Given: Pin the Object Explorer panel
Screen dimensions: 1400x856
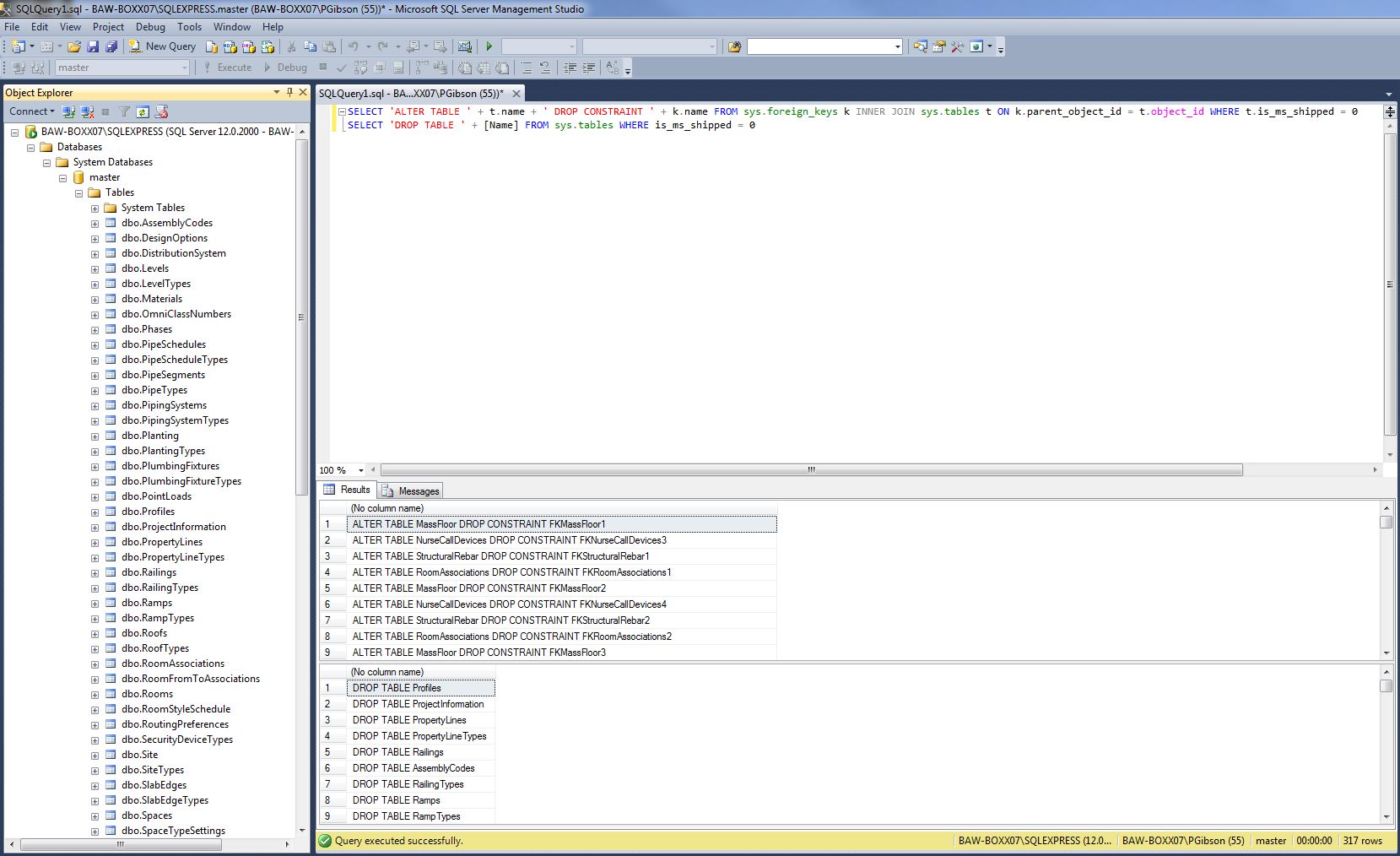Looking at the screenshot, I should pyautogui.click(x=289, y=92).
